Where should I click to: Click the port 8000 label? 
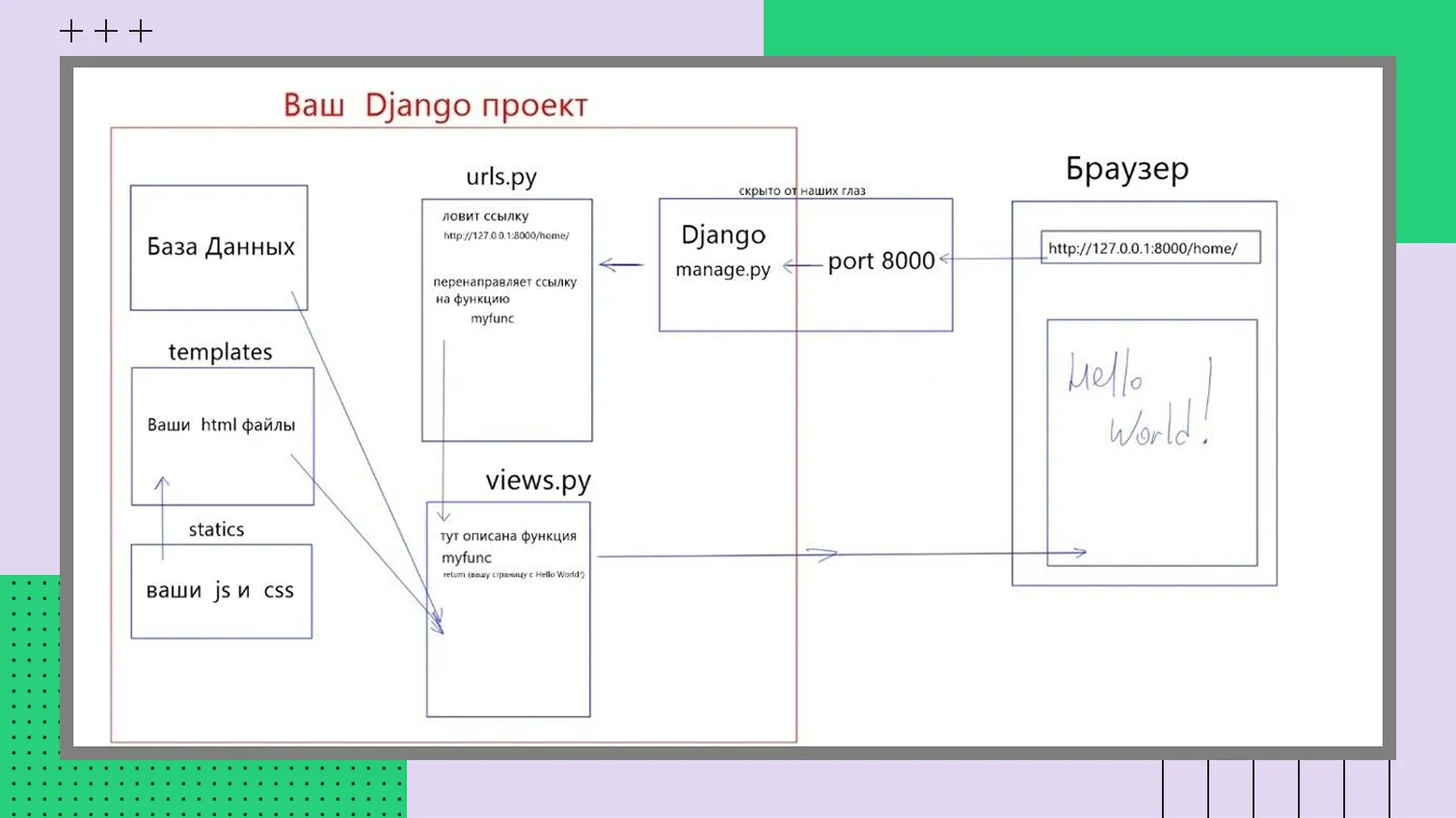[880, 261]
